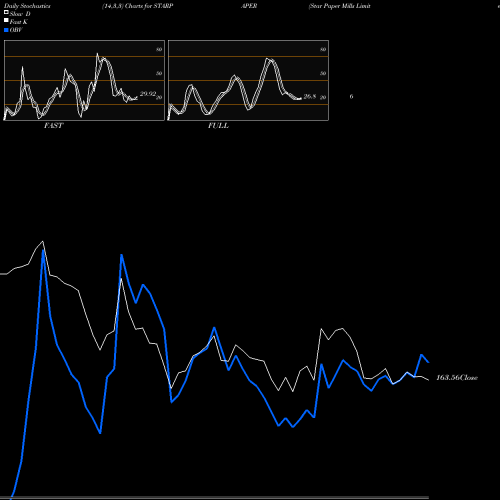
Task: Click the 26.8 value in FULL chart
Action: [310, 96]
